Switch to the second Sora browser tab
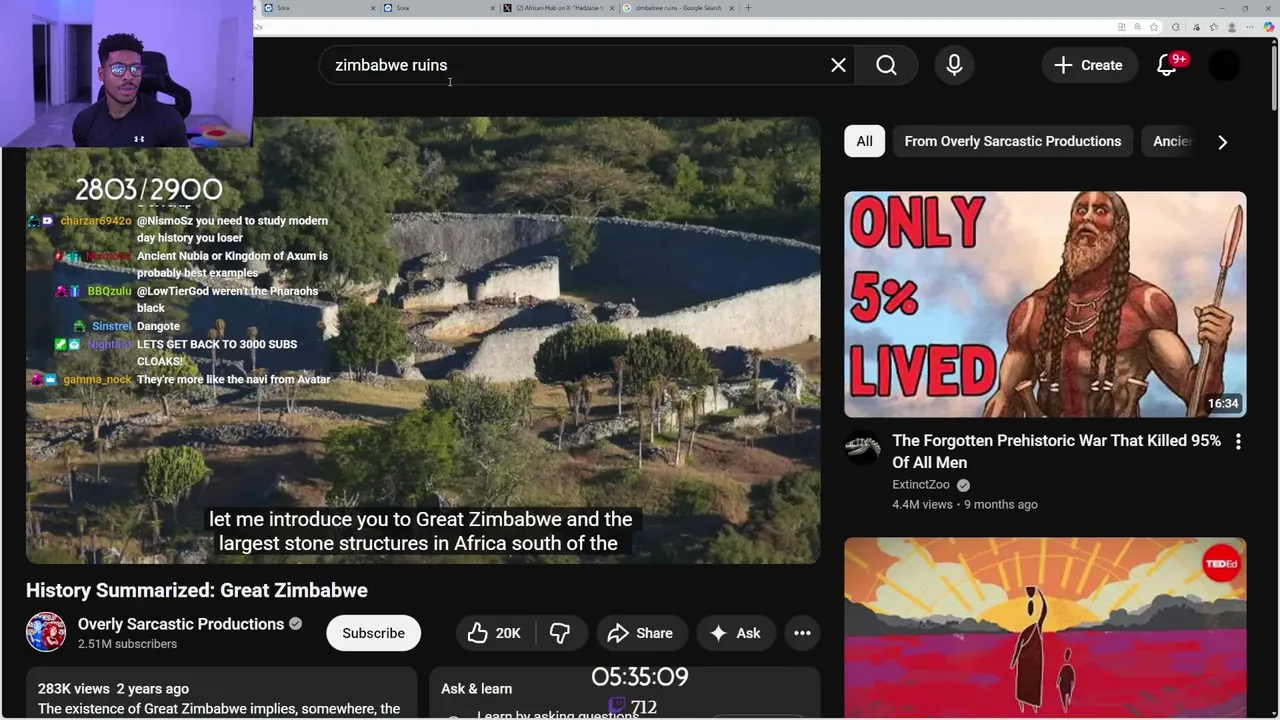This screenshot has width=1280, height=720. point(438,8)
